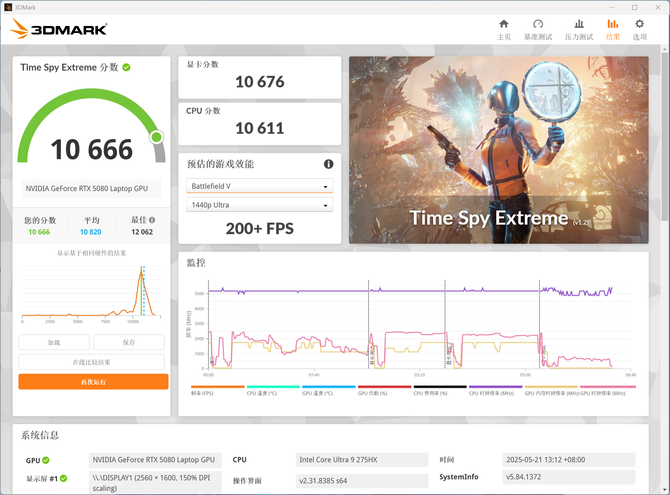Click the green verified check beside Time Spy Extreme 分数

[x=126, y=67]
